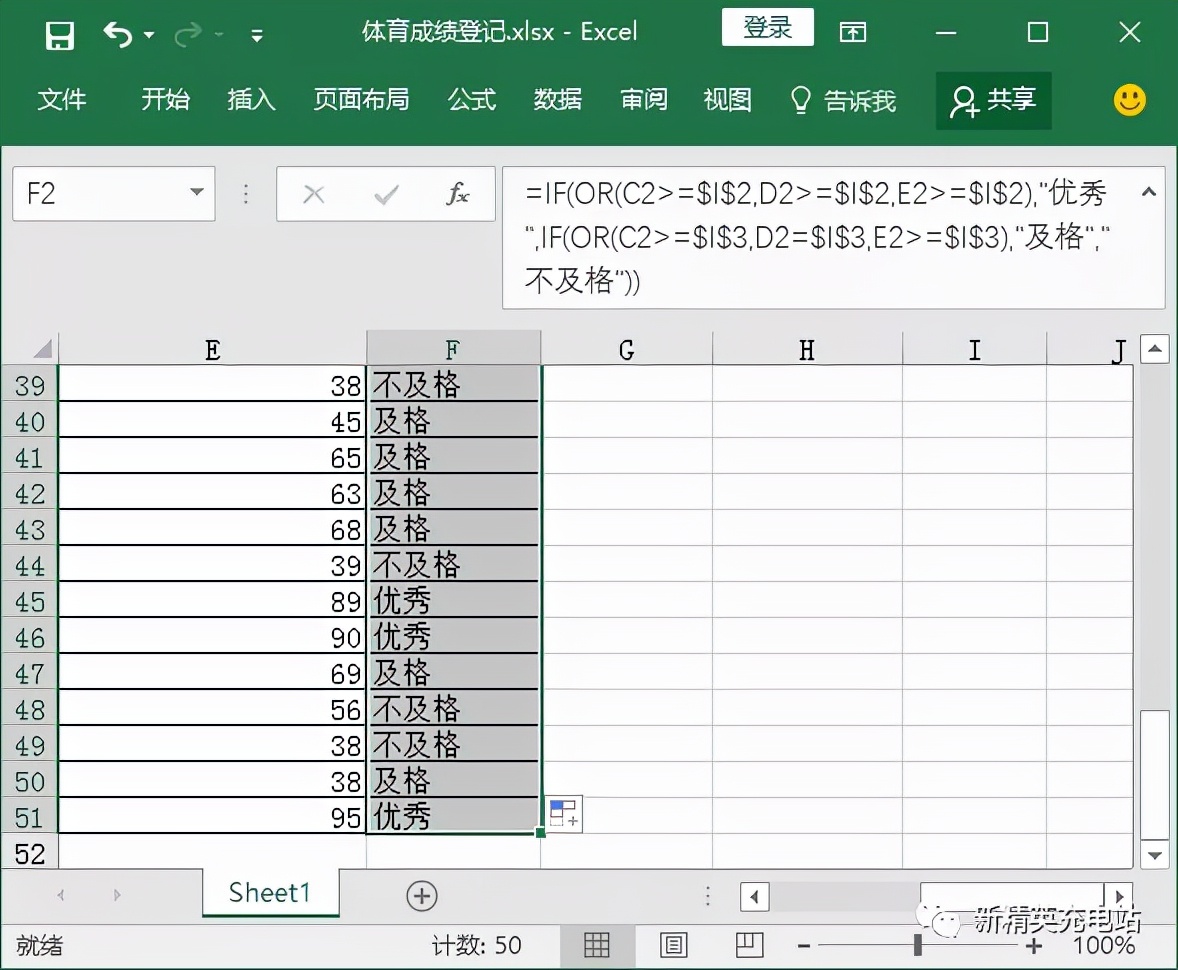Click the Save icon
Image resolution: width=1178 pixels, height=970 pixels.
[59, 32]
